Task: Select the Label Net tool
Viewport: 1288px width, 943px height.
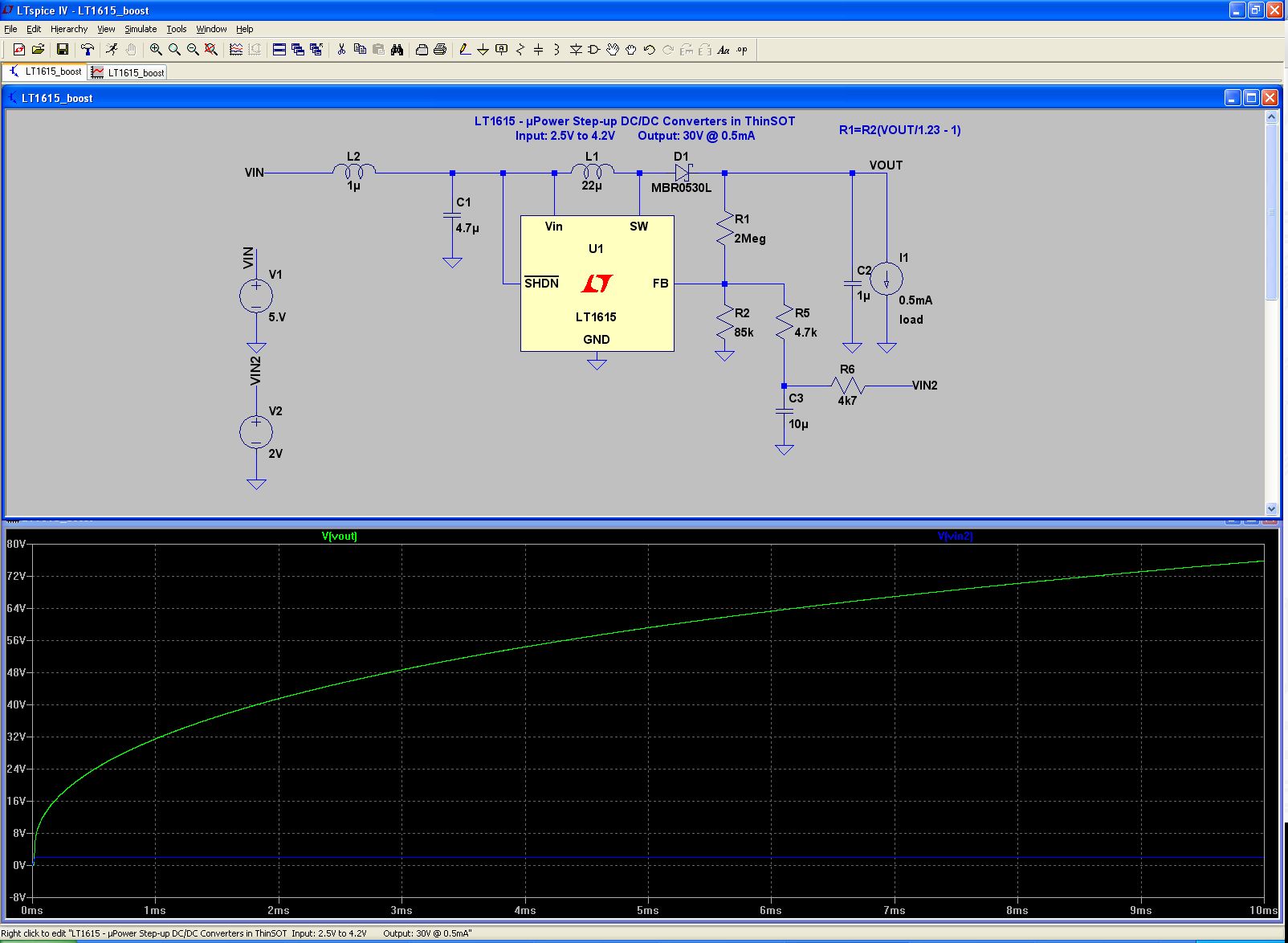Action: (x=502, y=50)
